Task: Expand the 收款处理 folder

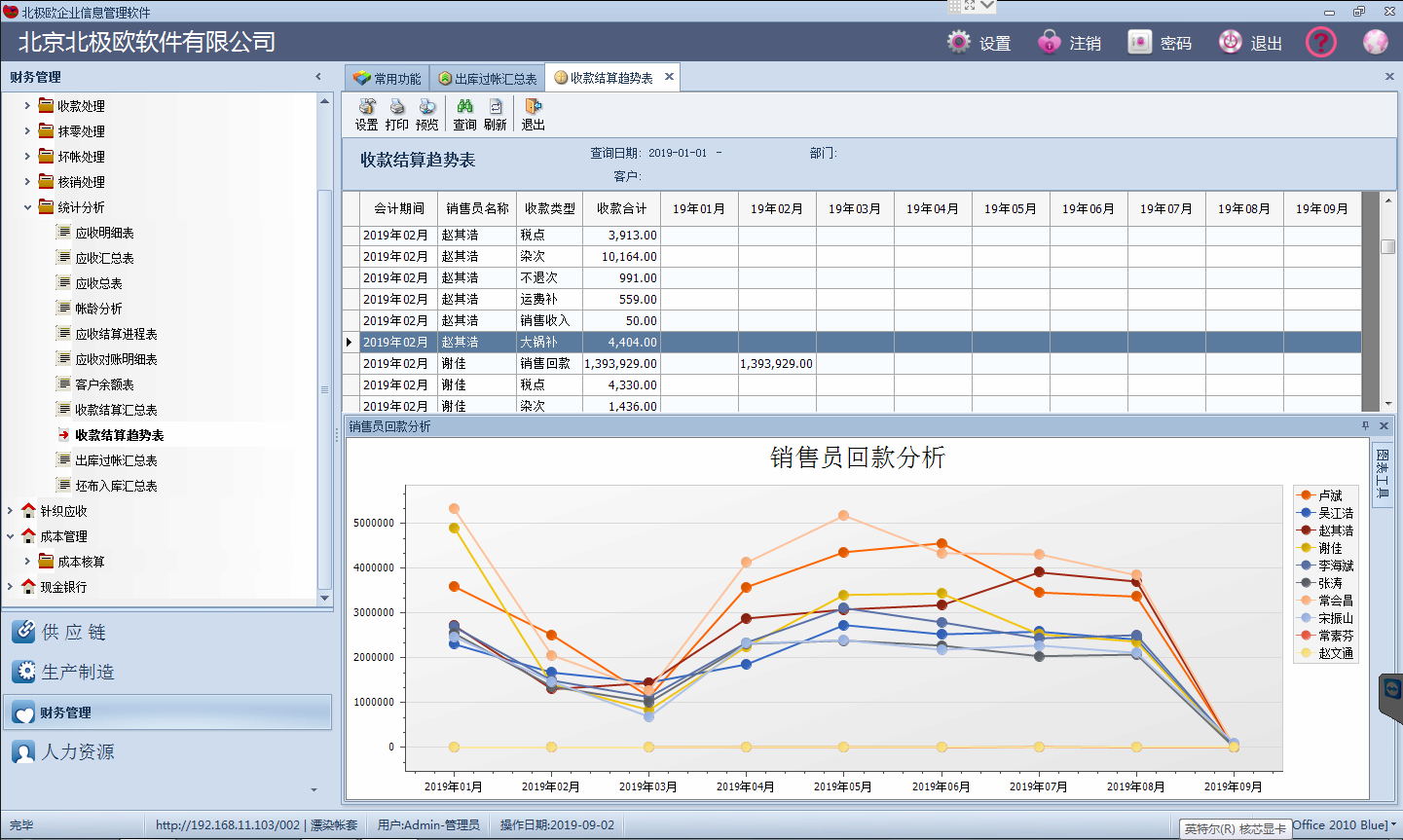Action: [x=27, y=105]
